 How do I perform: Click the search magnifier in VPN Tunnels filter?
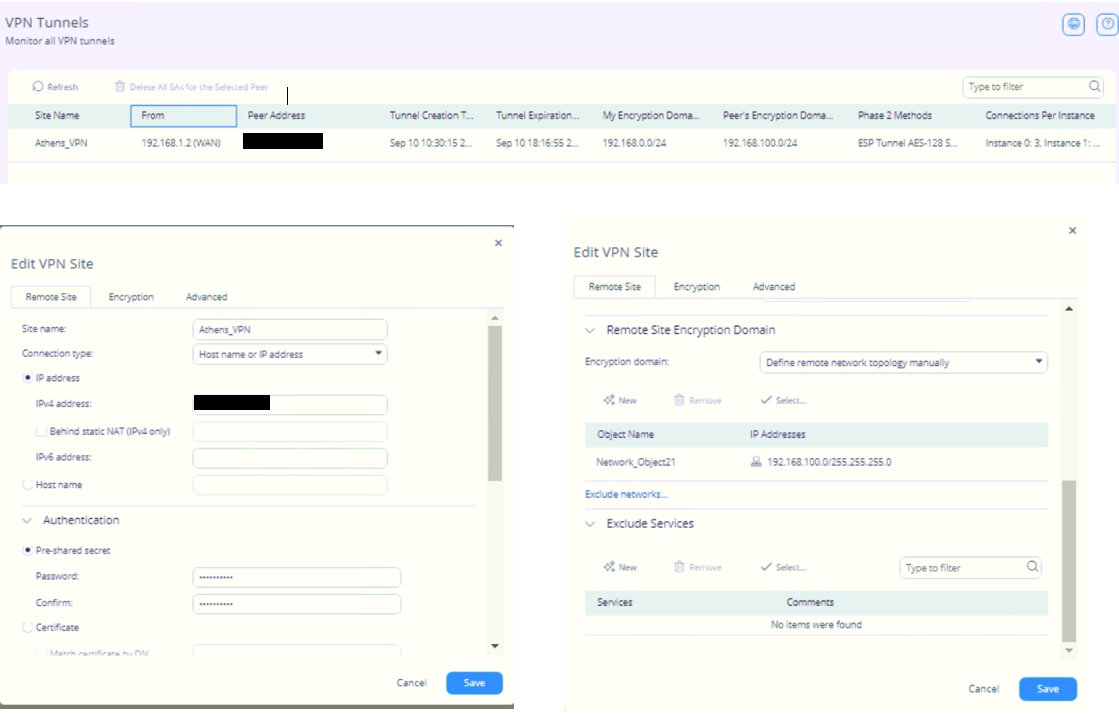click(1094, 86)
